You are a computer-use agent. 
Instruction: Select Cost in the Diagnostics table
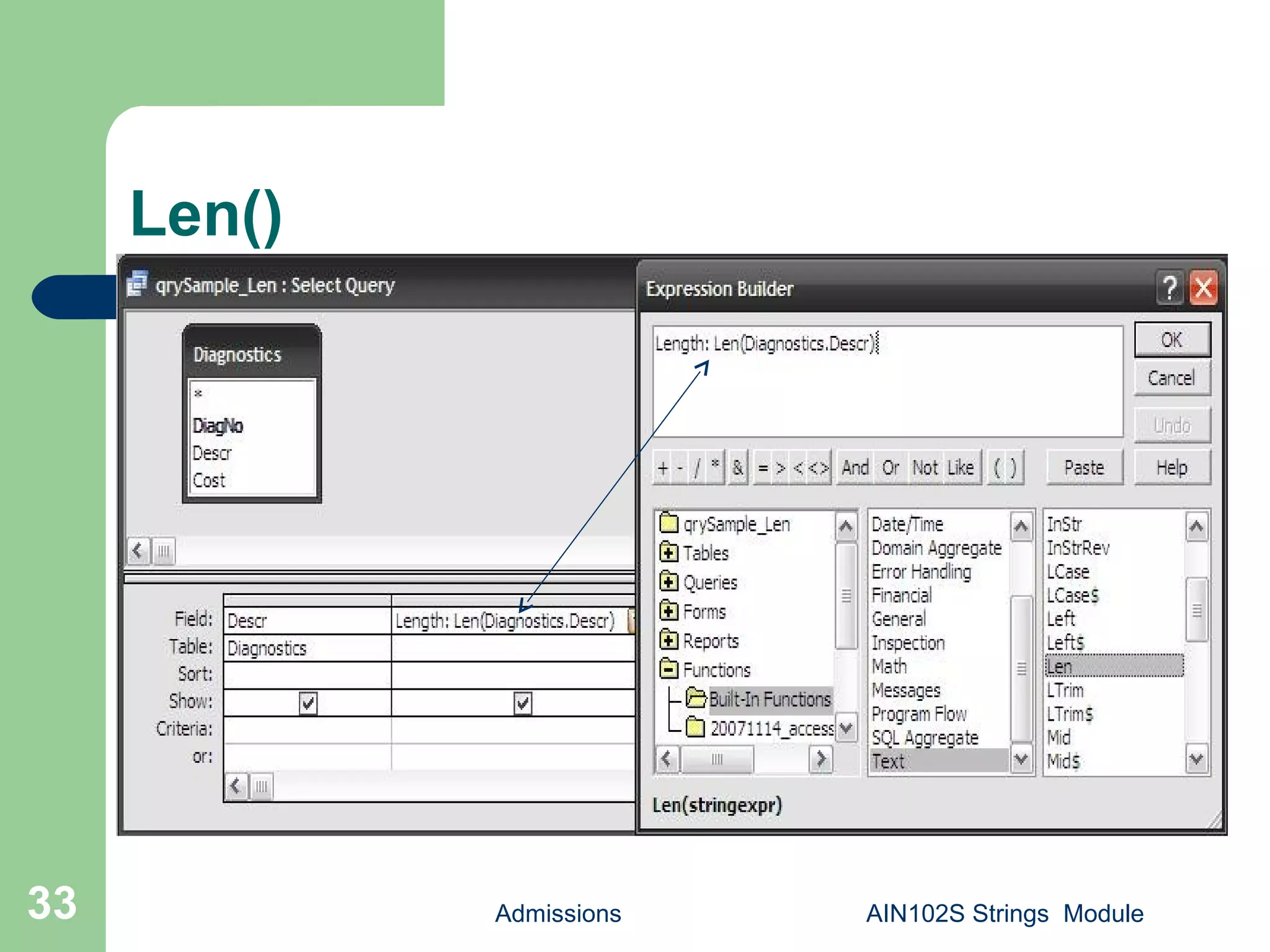pyautogui.click(x=208, y=480)
